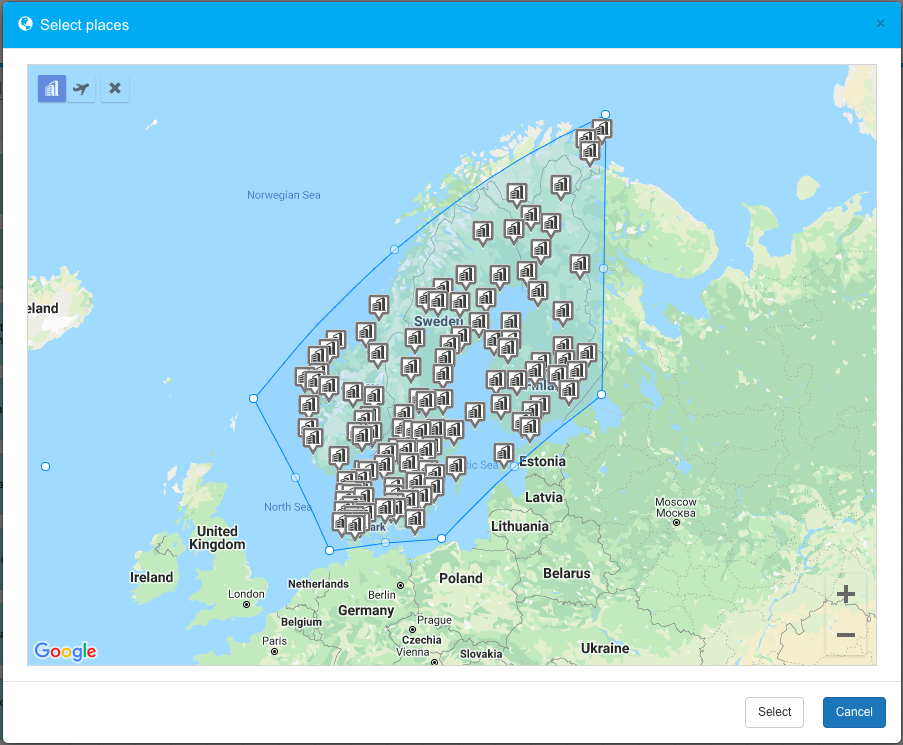Click the polygon vertex above Netherlands

pos(329,550)
